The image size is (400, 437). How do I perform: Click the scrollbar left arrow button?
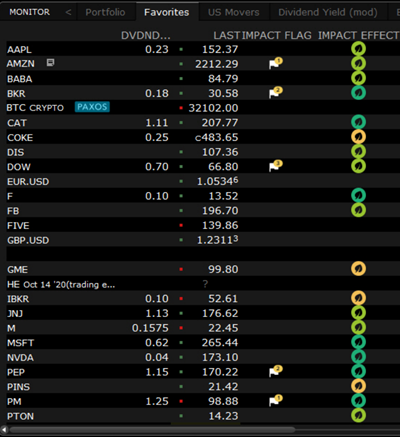click(4, 430)
